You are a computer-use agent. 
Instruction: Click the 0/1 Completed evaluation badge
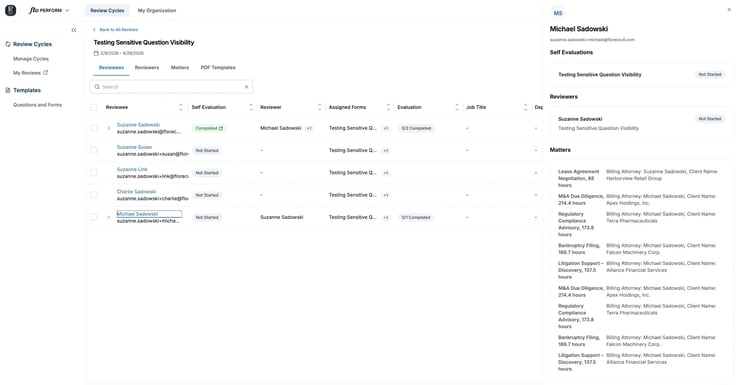tap(415, 217)
